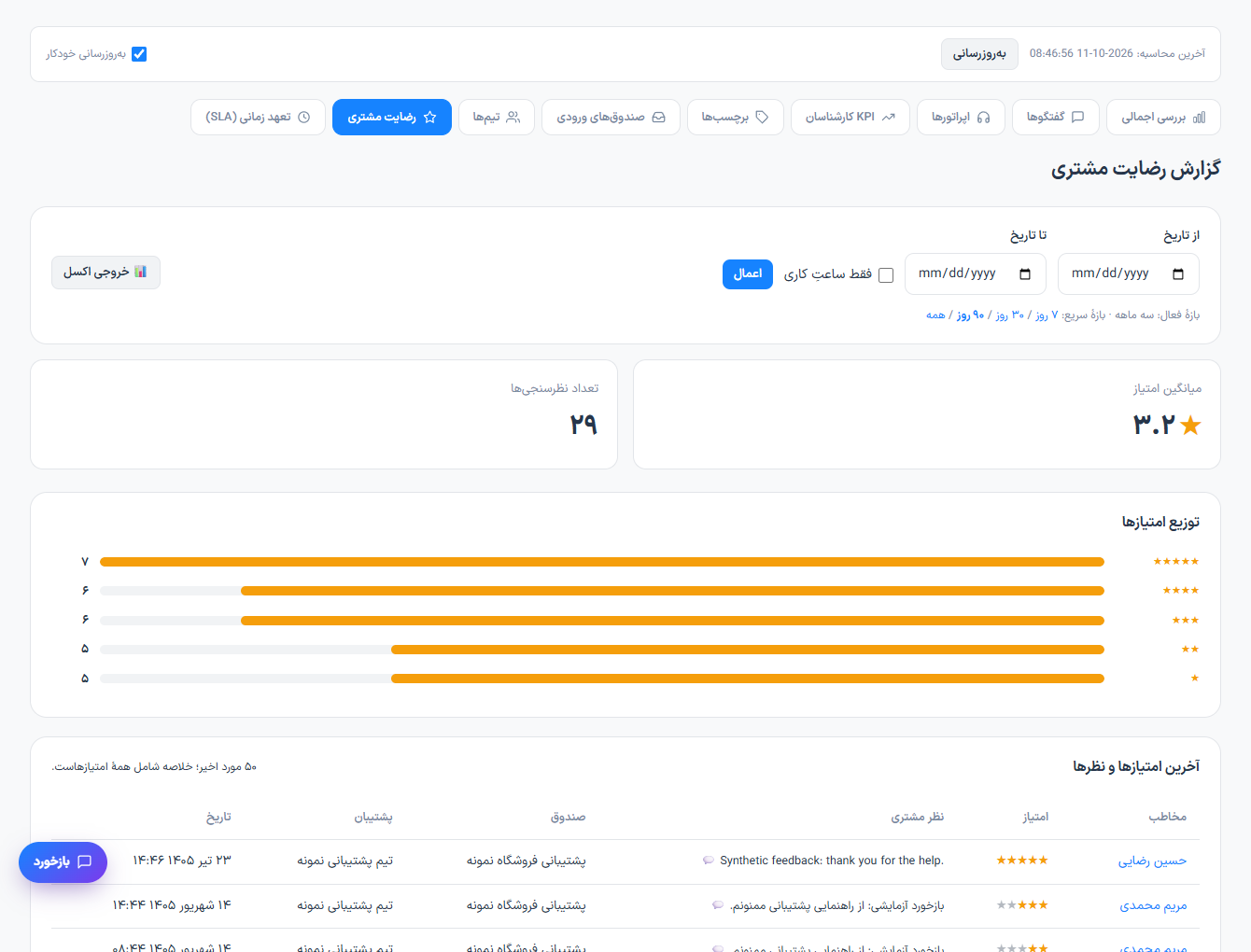Viewport: 1251px width, 952px height.
Task: Open the customer link حسین رضایی
Action: click(1153, 861)
